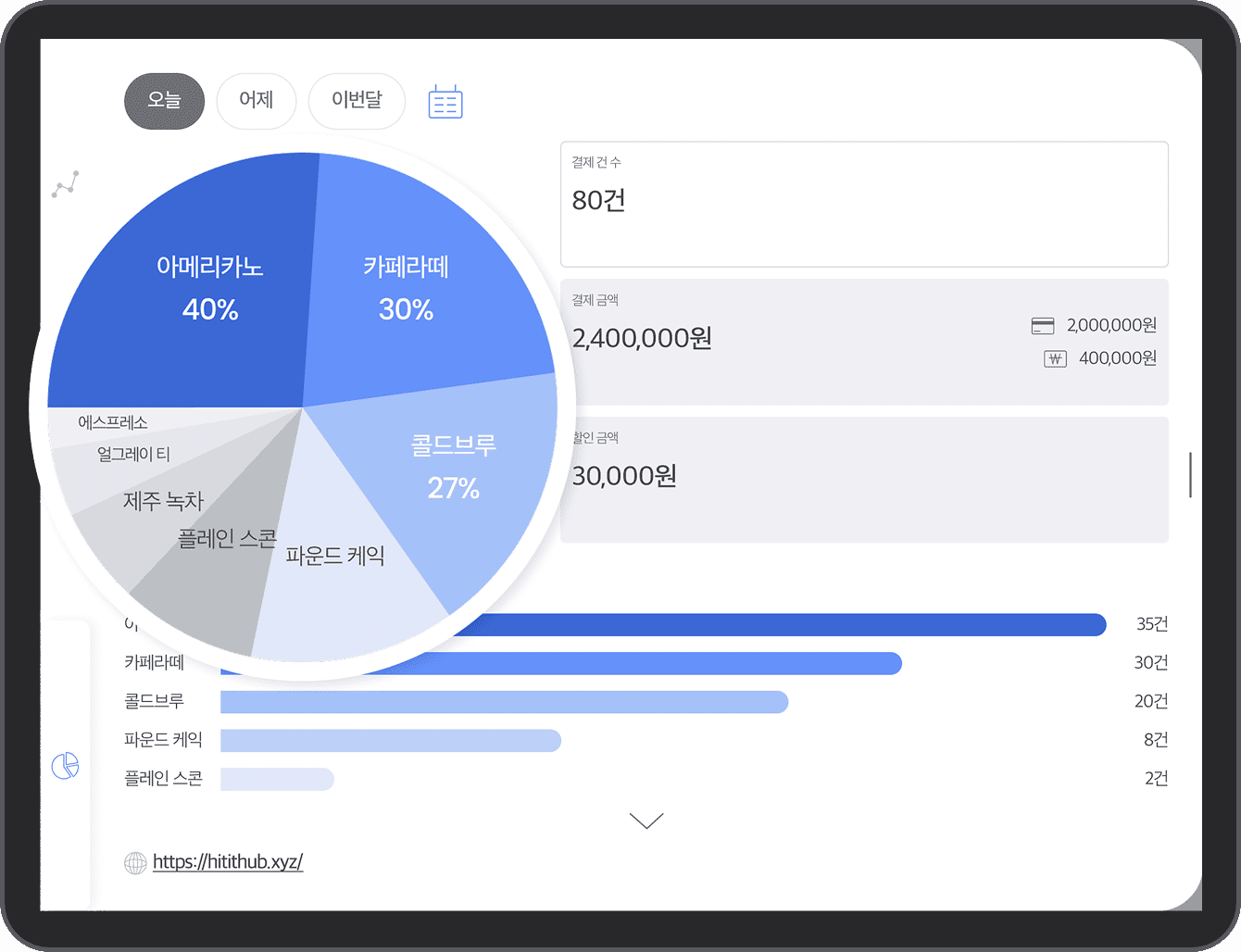The height and width of the screenshot is (952, 1241).
Task: Click the 할인 금액 30,000원 card
Action: pyautogui.click(x=863, y=480)
